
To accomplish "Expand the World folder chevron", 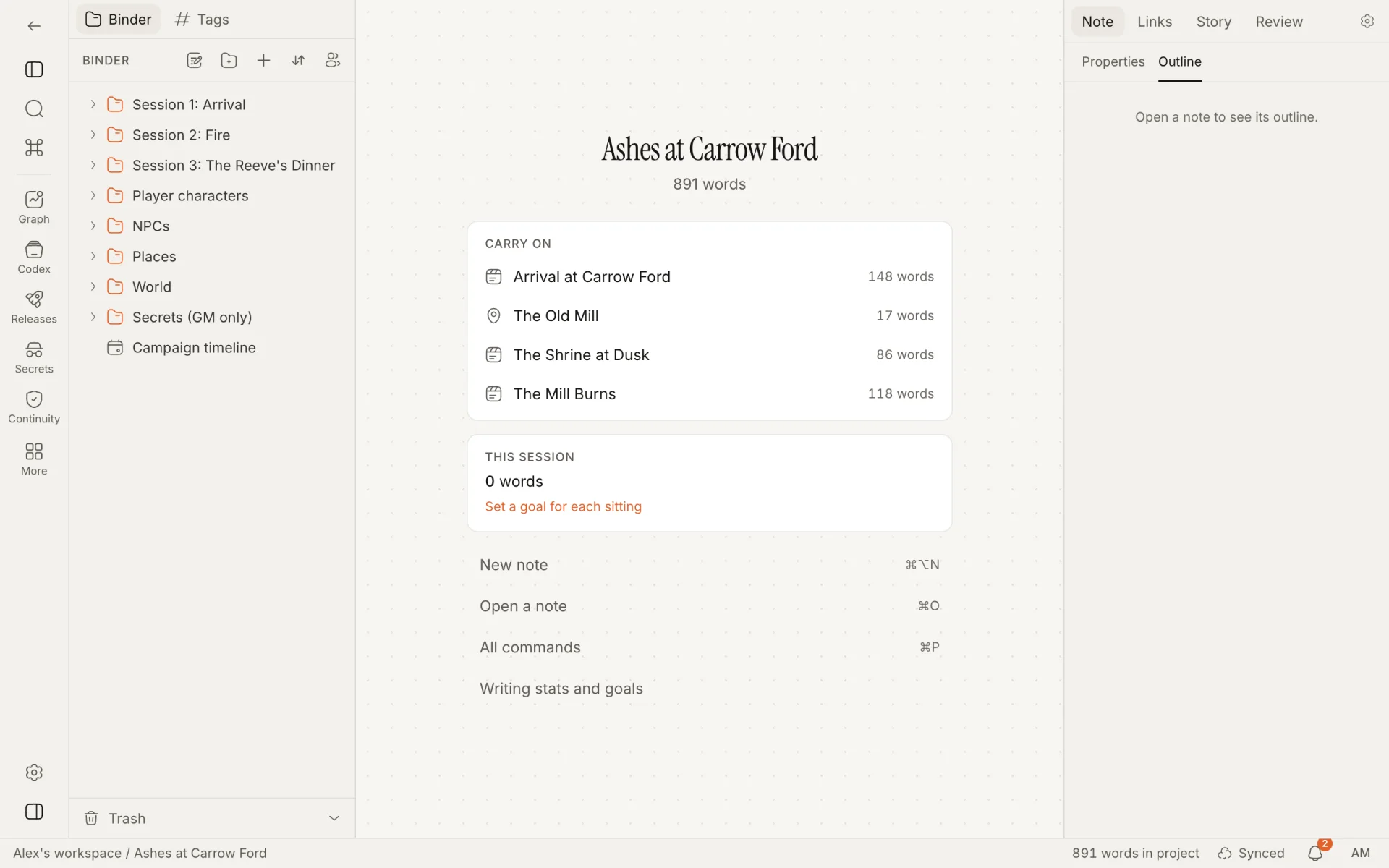I will [93, 286].
